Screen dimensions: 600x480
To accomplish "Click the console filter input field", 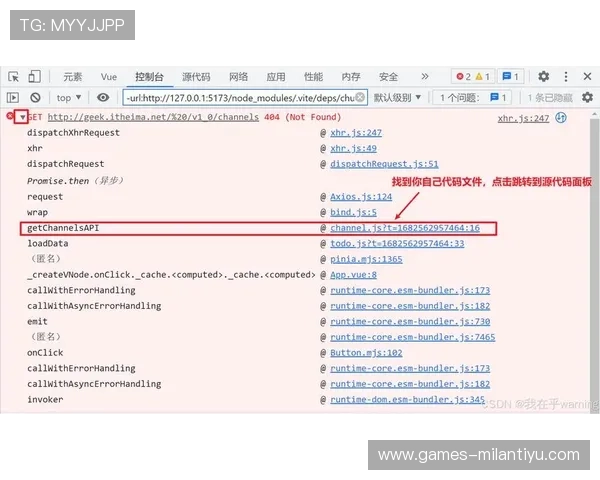I will [238, 98].
